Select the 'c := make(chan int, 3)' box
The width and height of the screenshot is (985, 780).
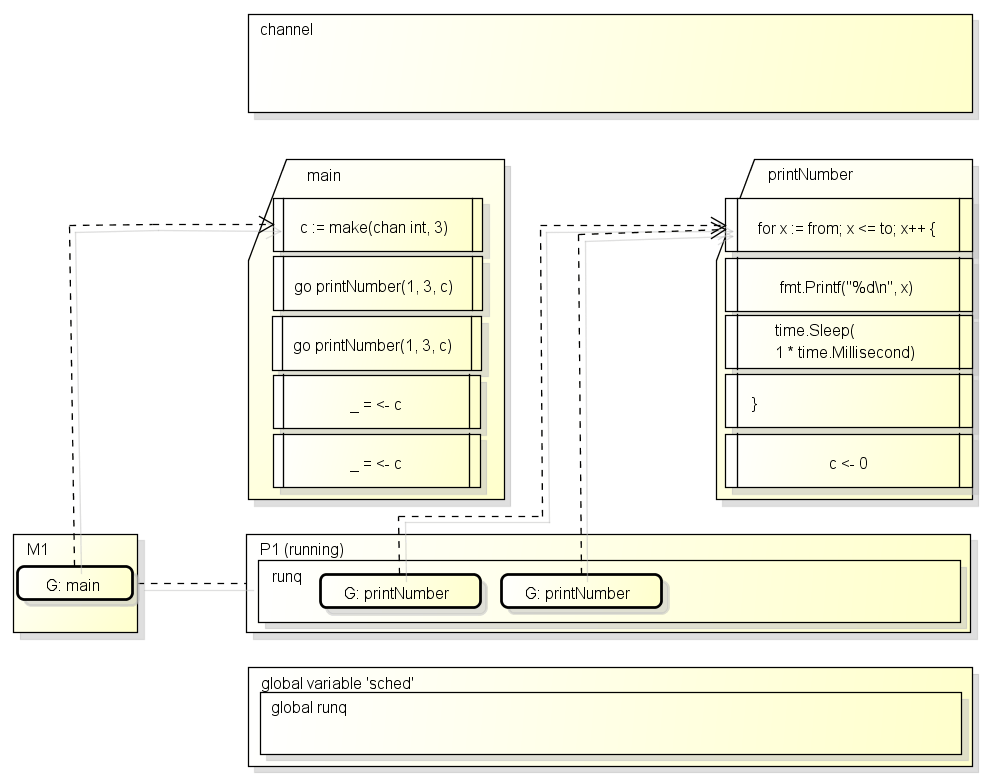pos(378,225)
